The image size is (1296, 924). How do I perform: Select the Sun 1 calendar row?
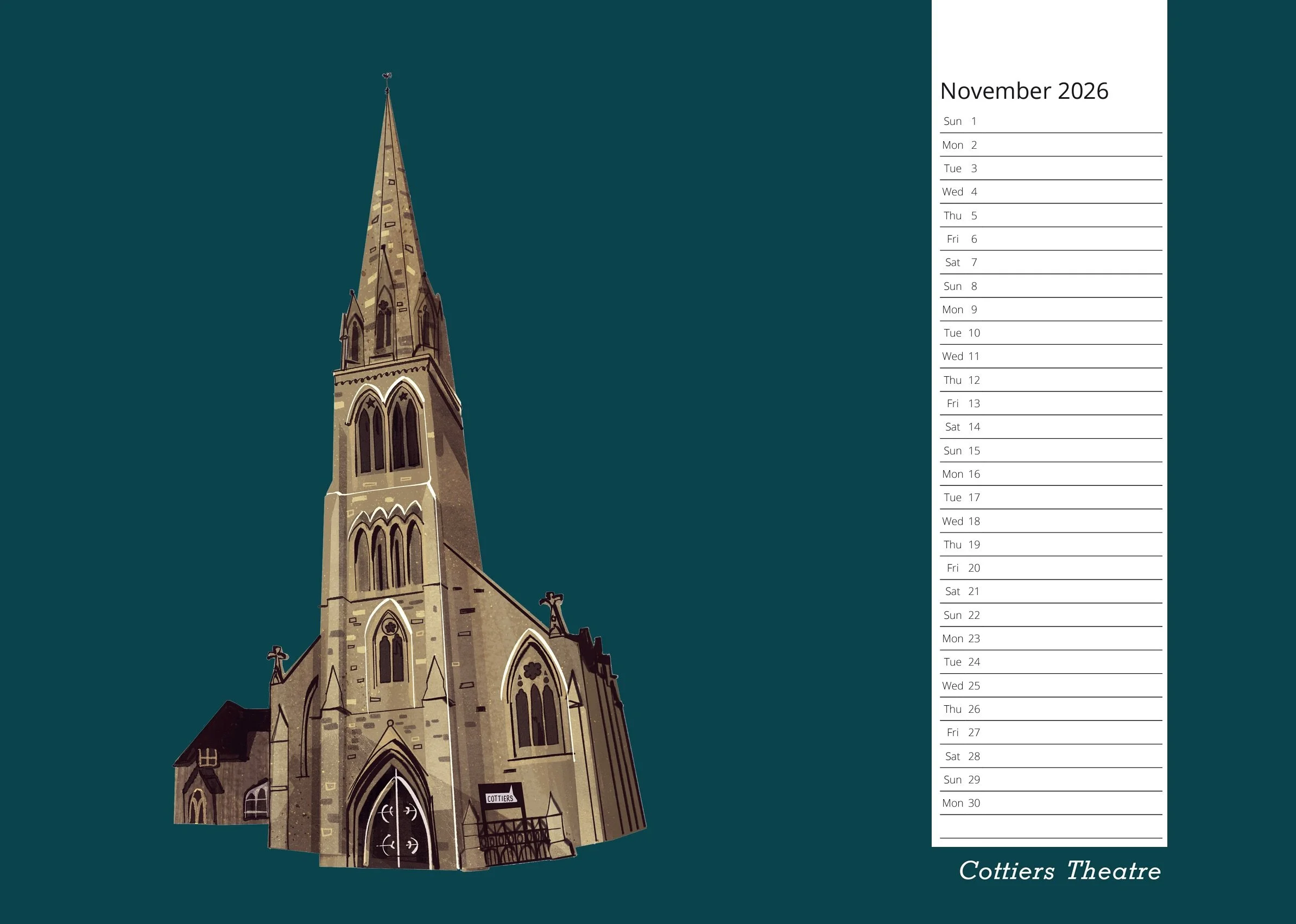tap(1050, 121)
